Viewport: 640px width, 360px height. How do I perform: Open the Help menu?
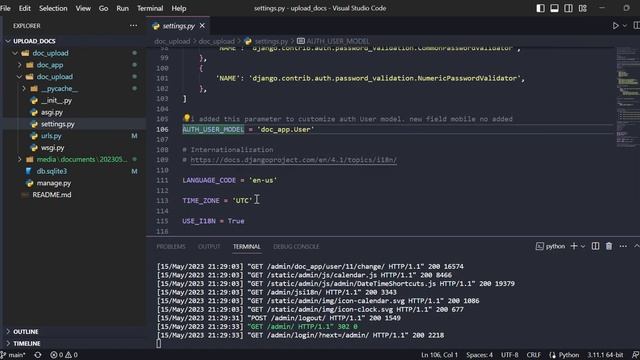179,8
